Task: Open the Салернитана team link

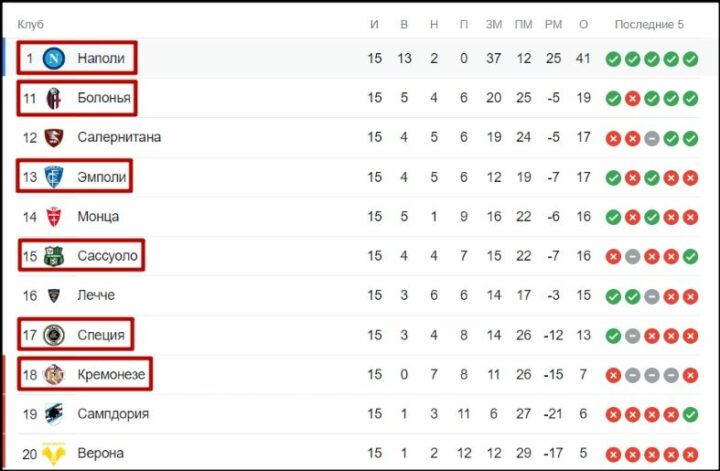Action: point(119,138)
